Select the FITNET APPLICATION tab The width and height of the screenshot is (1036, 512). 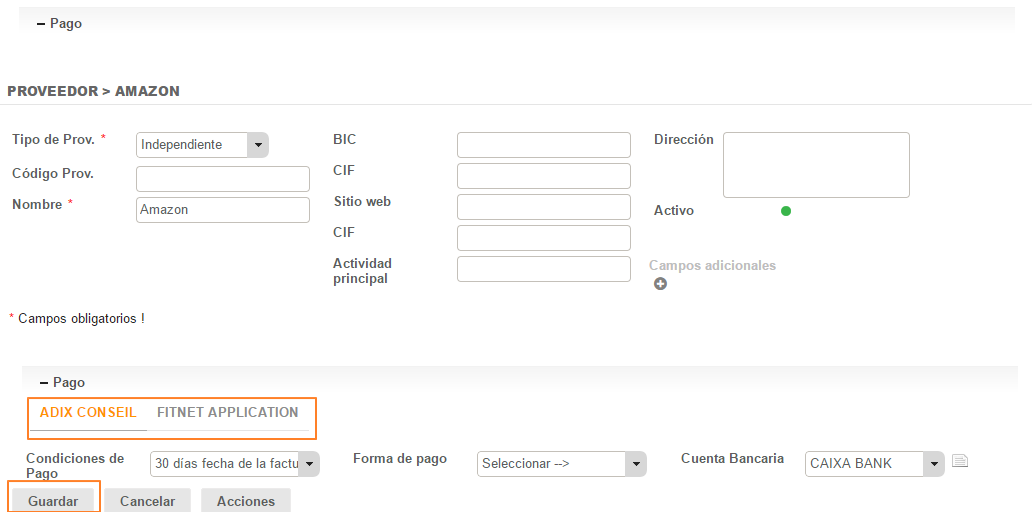[x=227, y=413]
